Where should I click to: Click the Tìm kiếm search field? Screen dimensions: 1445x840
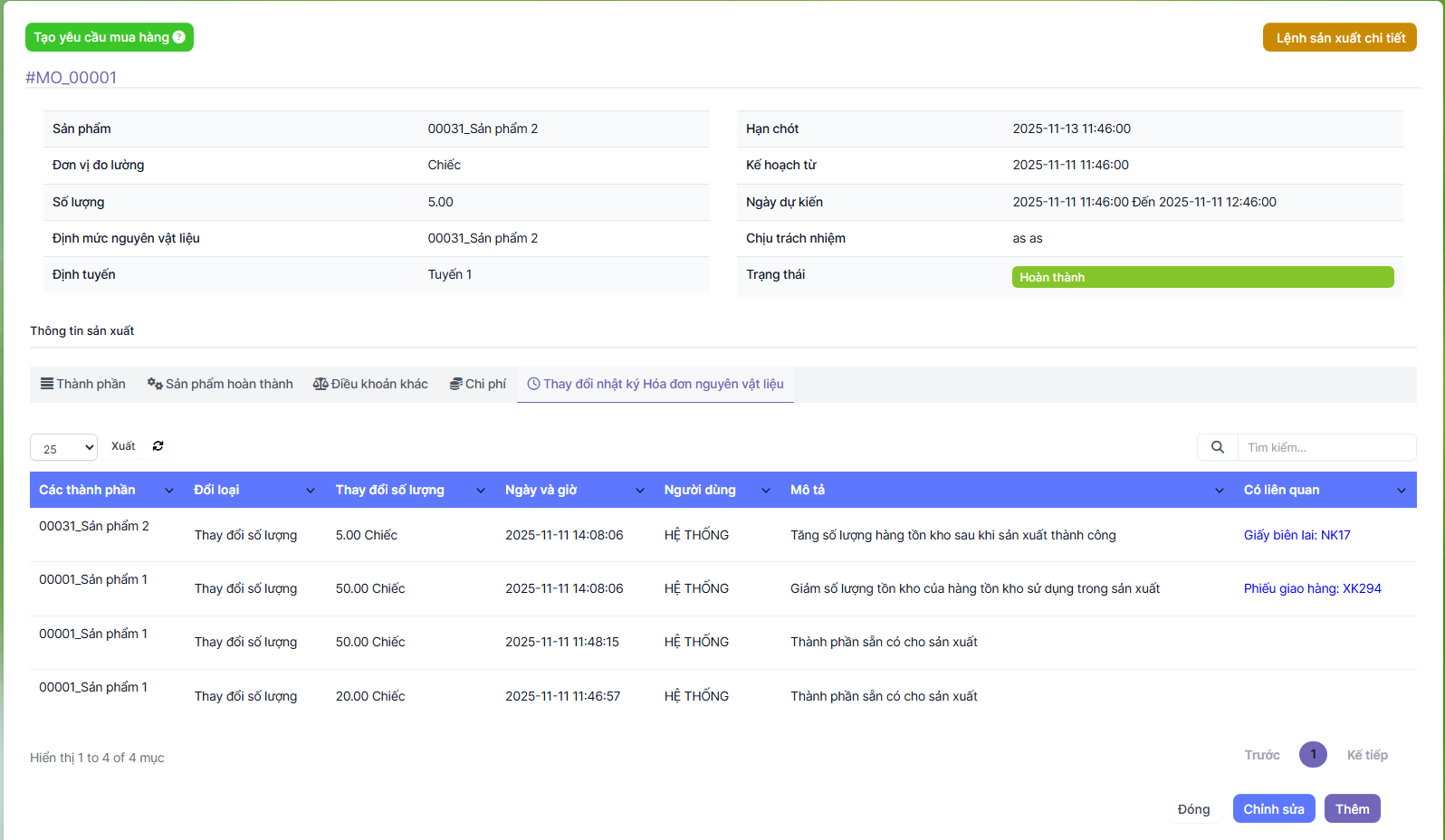click(1326, 447)
